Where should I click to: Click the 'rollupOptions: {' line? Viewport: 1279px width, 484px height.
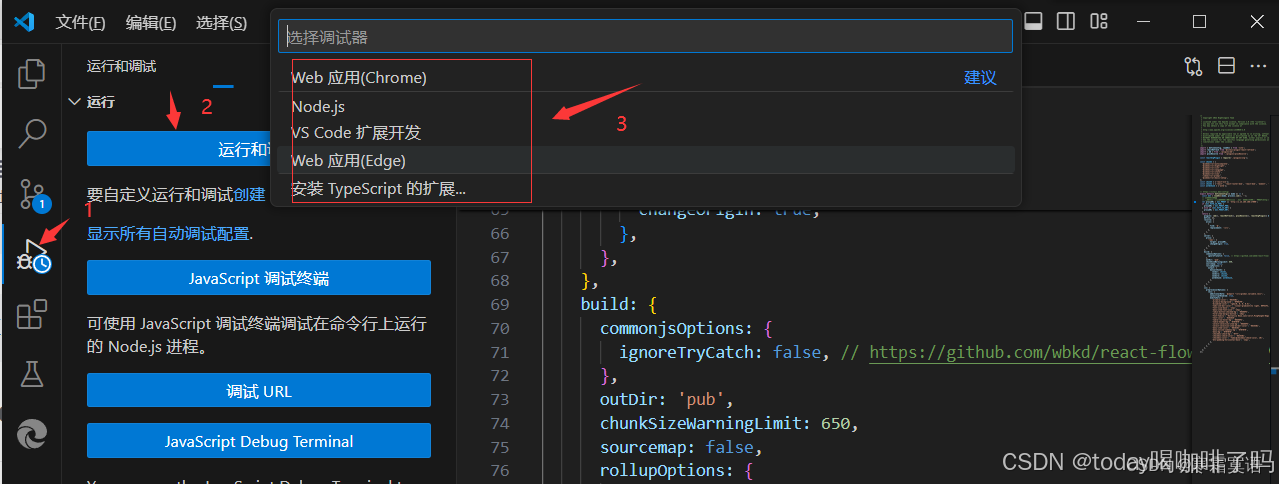tap(675, 470)
